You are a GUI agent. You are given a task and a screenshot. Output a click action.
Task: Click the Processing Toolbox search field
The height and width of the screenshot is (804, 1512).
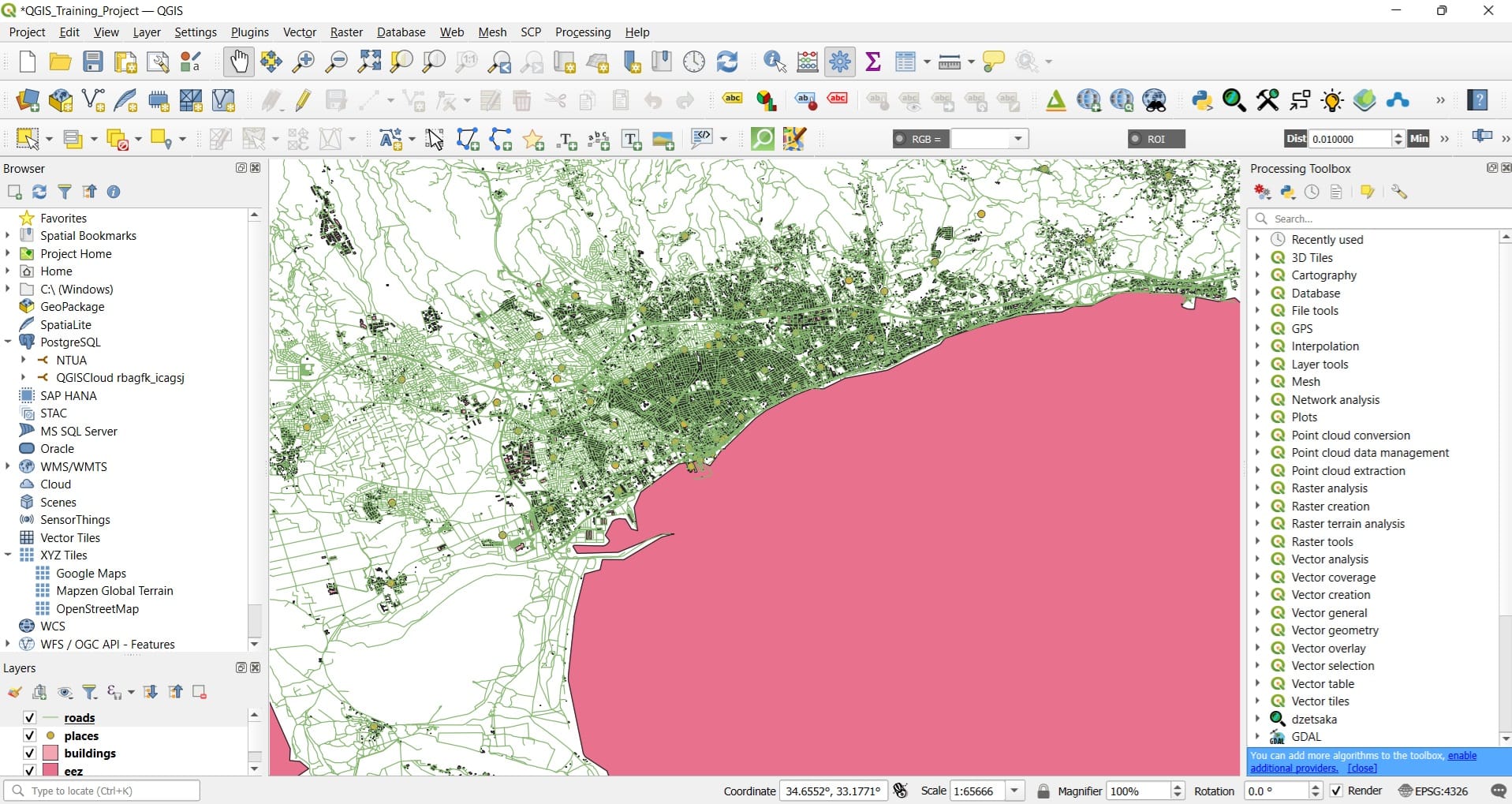1380,219
